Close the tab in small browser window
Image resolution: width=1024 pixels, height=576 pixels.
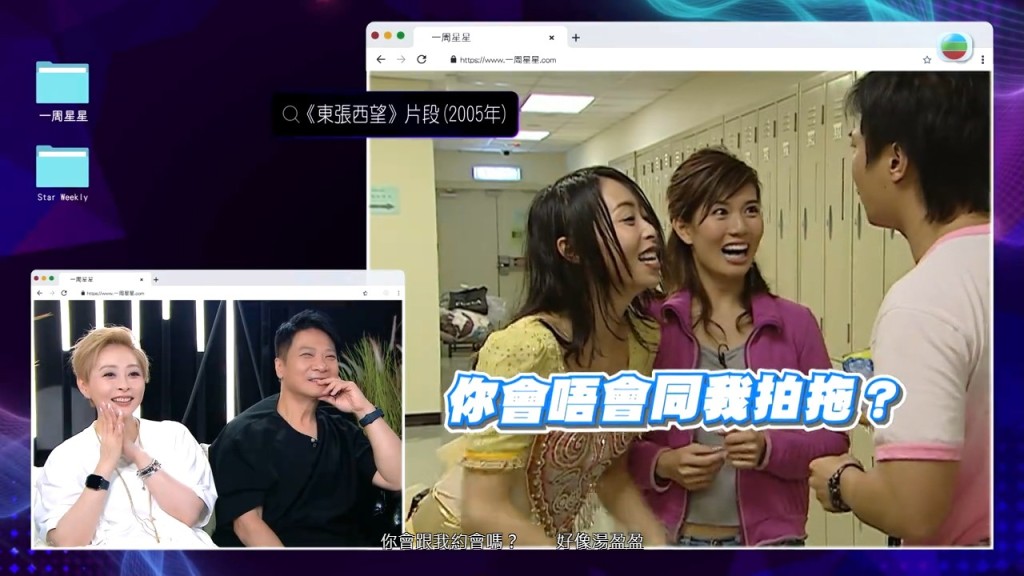[141, 280]
